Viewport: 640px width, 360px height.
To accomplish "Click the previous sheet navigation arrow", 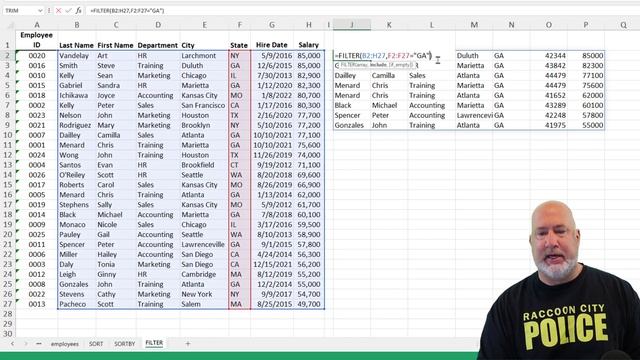I will (x=13, y=344).
